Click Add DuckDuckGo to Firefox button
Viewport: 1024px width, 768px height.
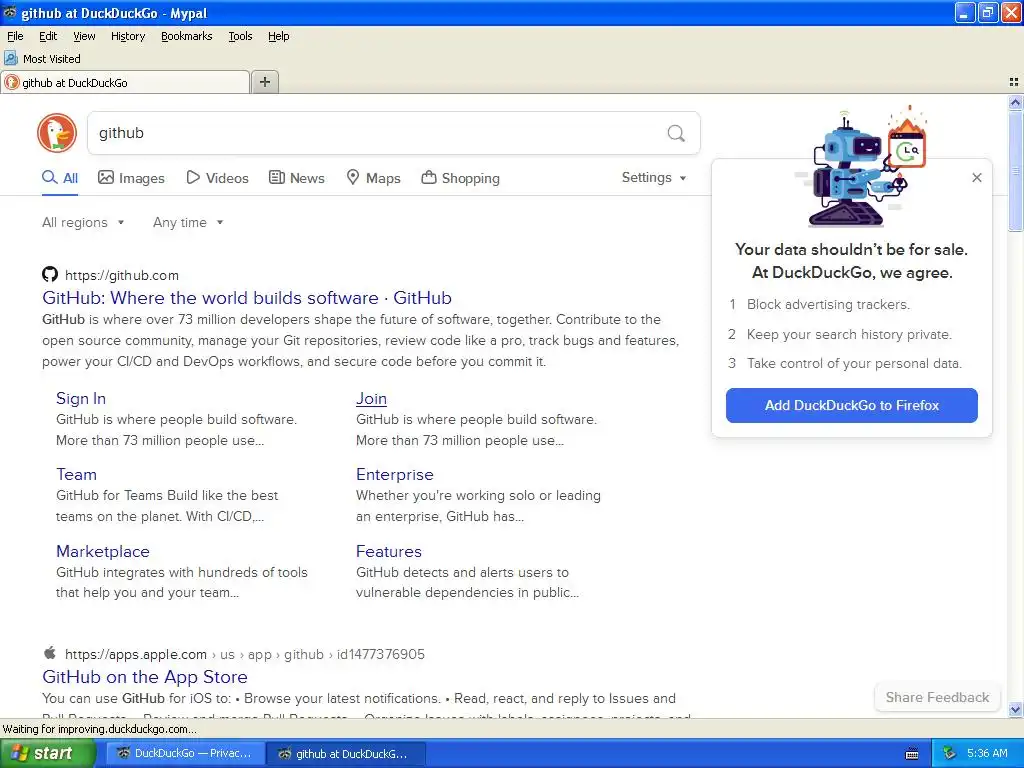click(x=852, y=406)
